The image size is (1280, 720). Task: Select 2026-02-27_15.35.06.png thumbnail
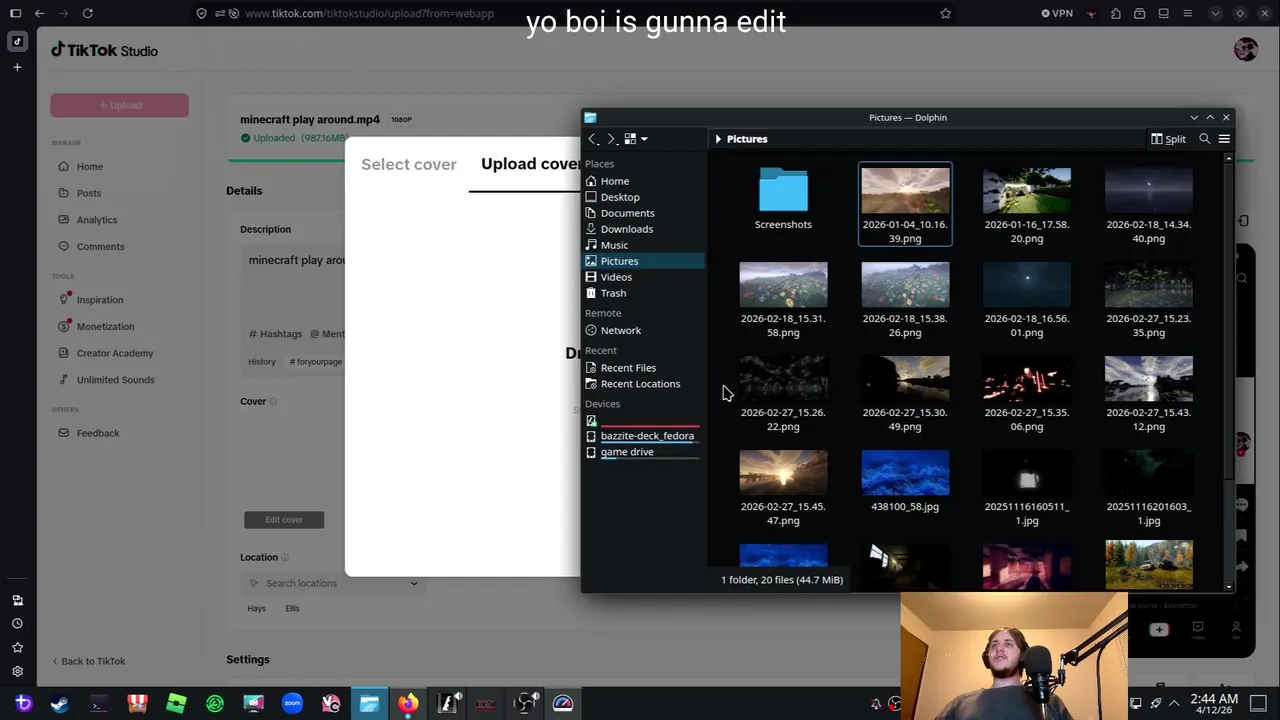tap(1027, 379)
